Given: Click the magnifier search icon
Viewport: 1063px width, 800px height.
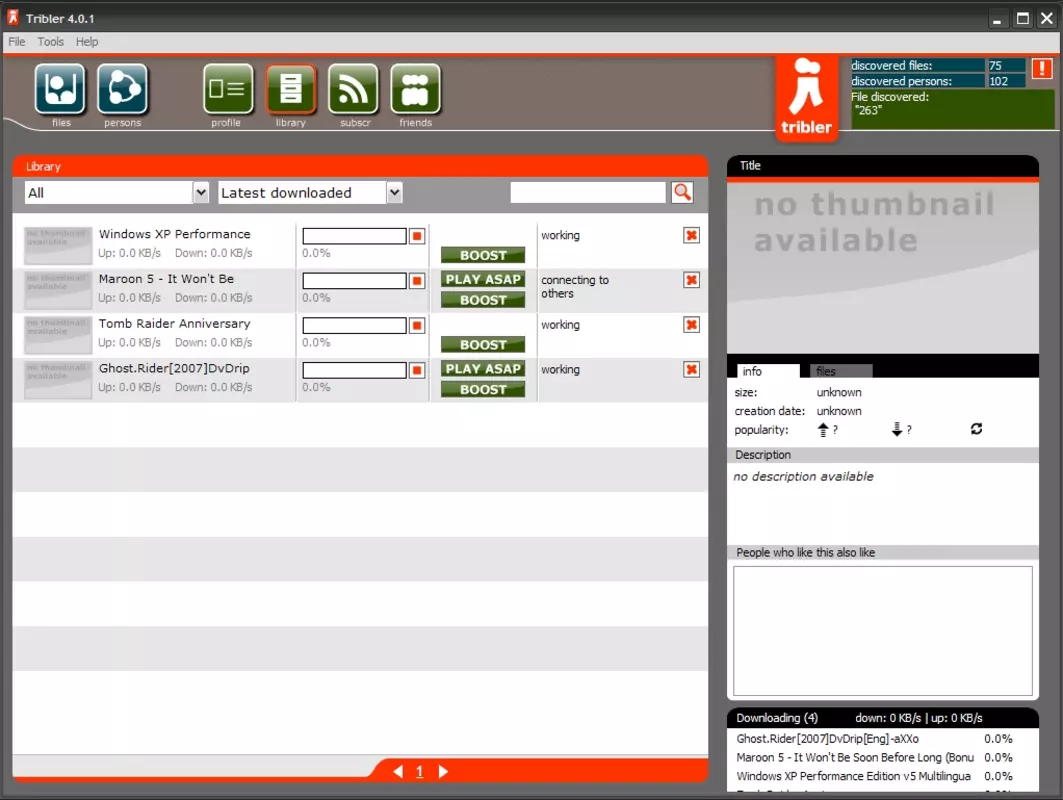Looking at the screenshot, I should (x=683, y=193).
